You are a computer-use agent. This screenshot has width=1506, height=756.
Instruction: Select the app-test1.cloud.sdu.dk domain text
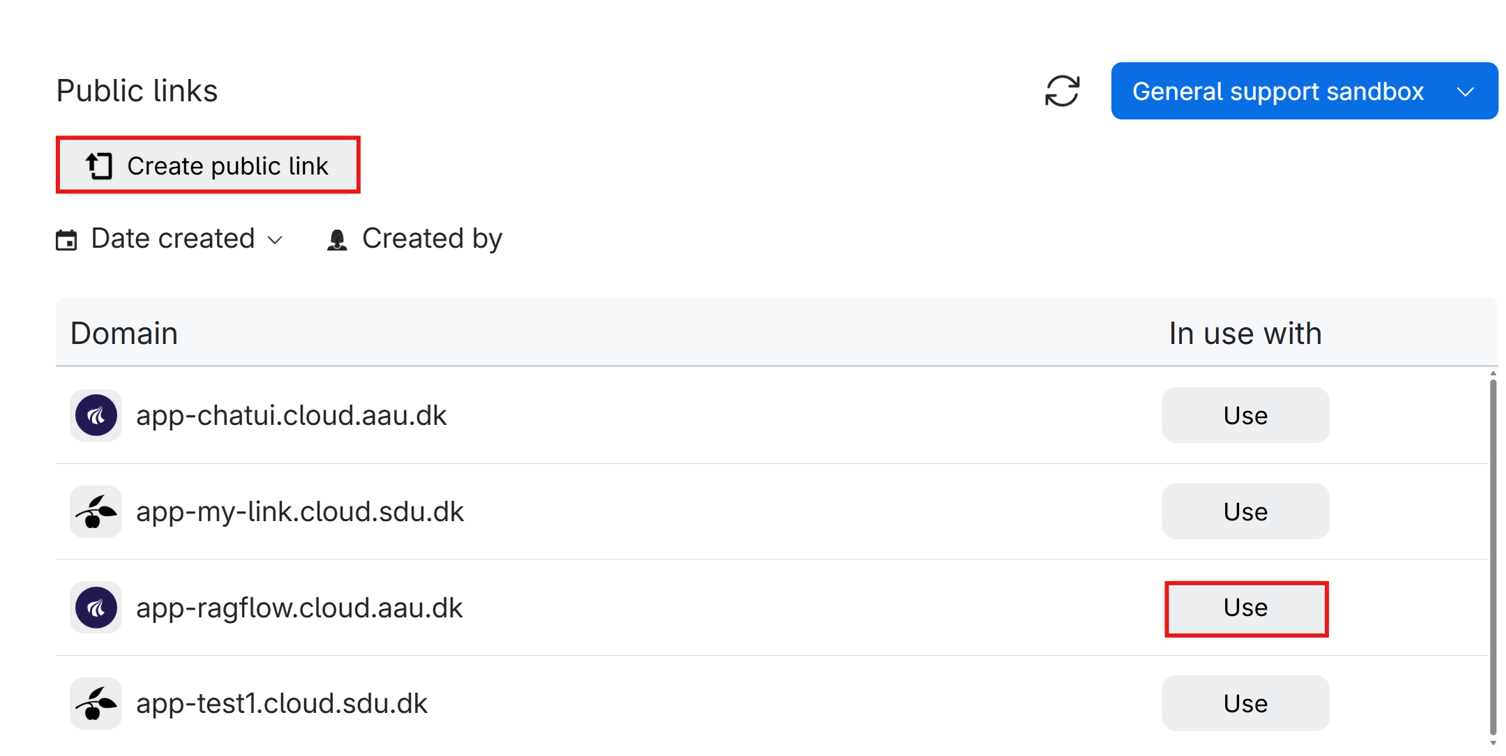pos(281,704)
